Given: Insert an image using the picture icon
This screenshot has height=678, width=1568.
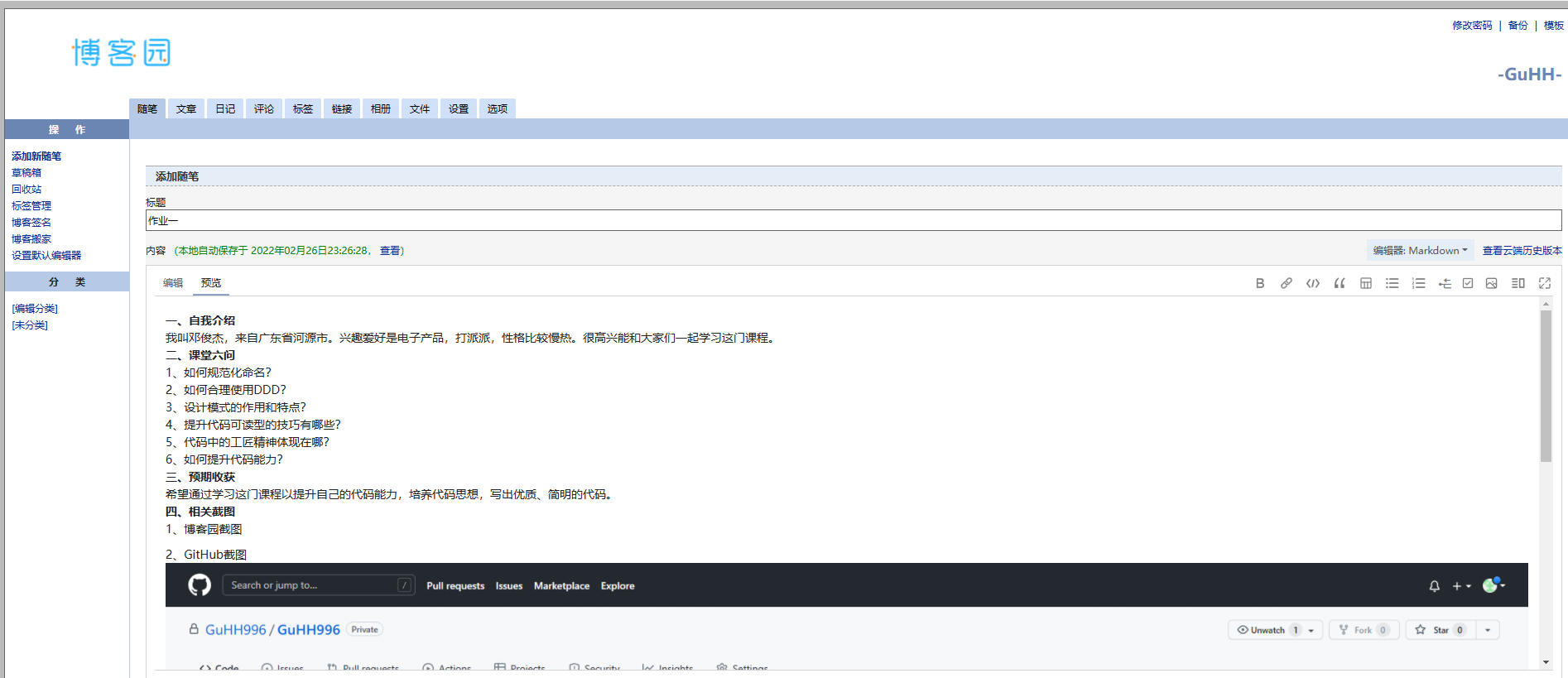Looking at the screenshot, I should (x=1492, y=283).
